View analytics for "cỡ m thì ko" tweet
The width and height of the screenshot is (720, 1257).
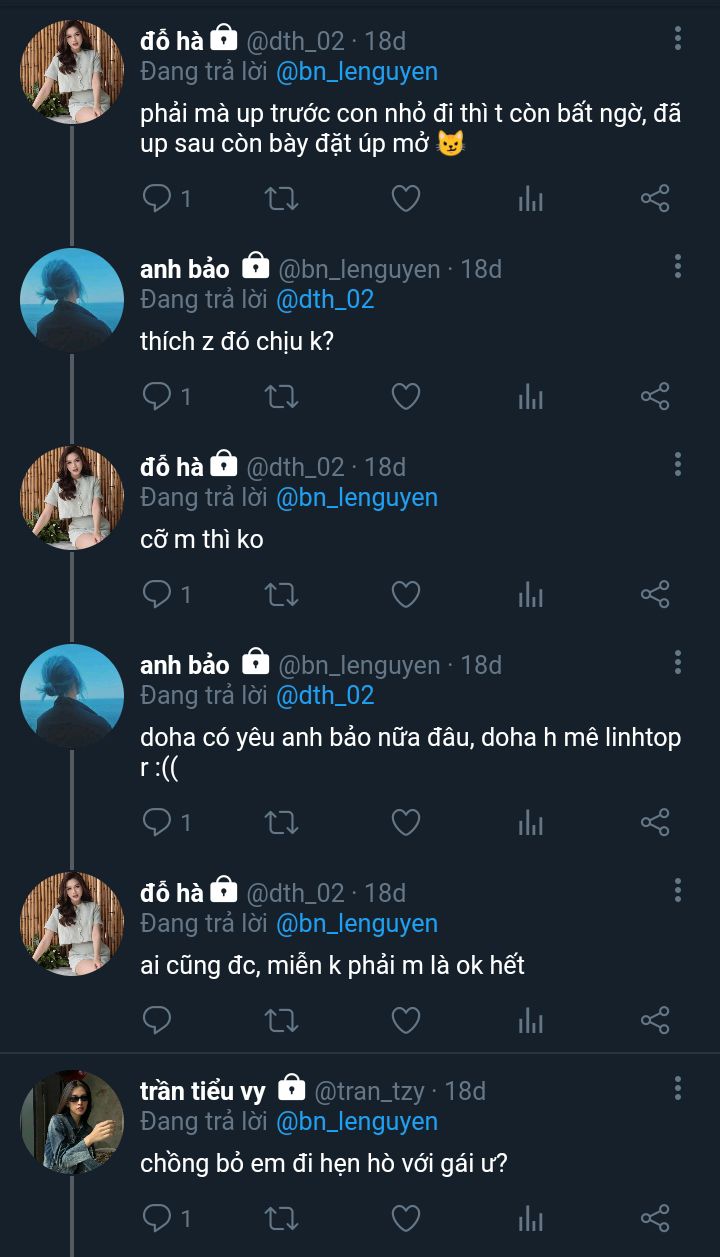click(x=530, y=595)
